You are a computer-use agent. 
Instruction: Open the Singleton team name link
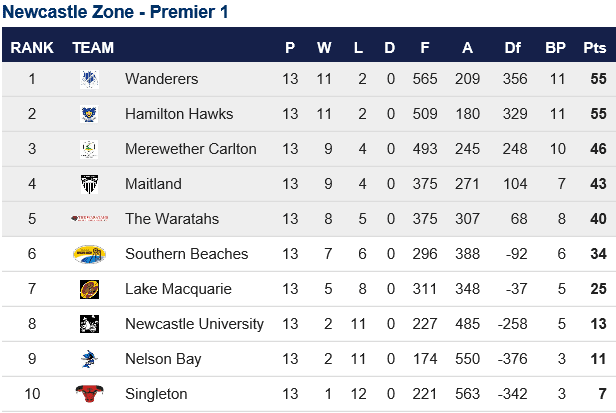click(156, 394)
